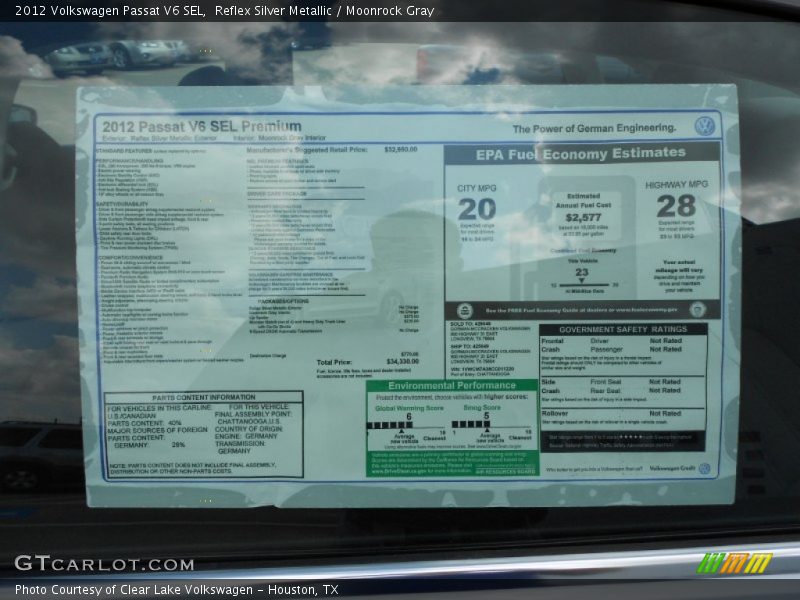Click the Air Resources Board badge

504,469
